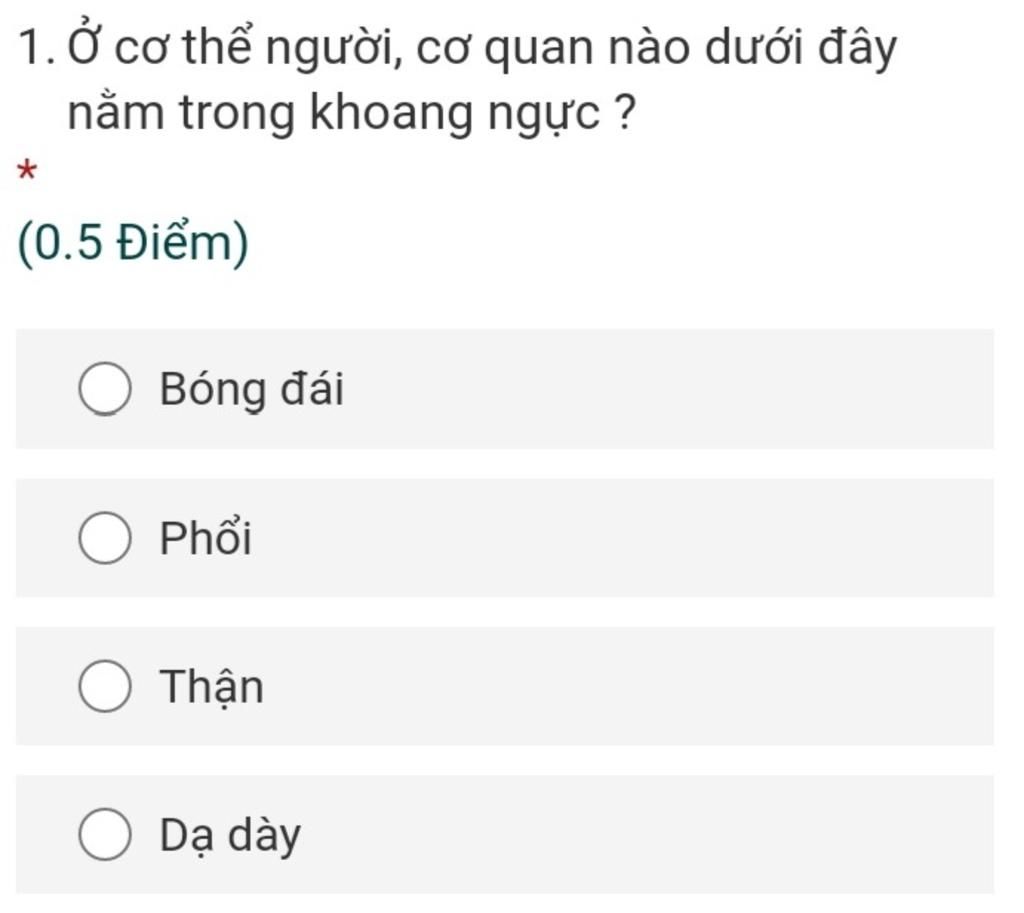Mark Thận as the answer
1024x913 pixels.
tap(104, 686)
